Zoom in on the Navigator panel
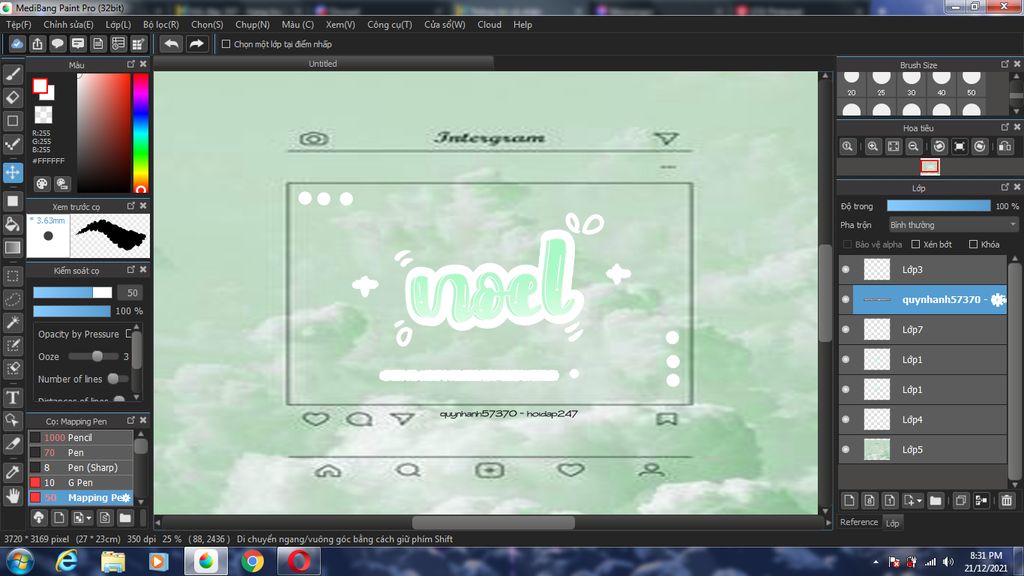The image size is (1024, 576). coord(872,146)
